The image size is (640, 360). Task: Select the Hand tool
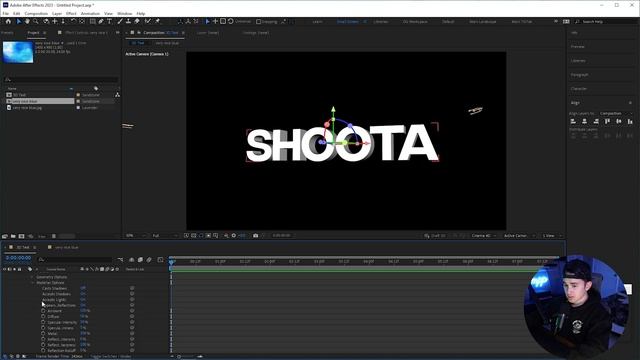click(x=27, y=21)
